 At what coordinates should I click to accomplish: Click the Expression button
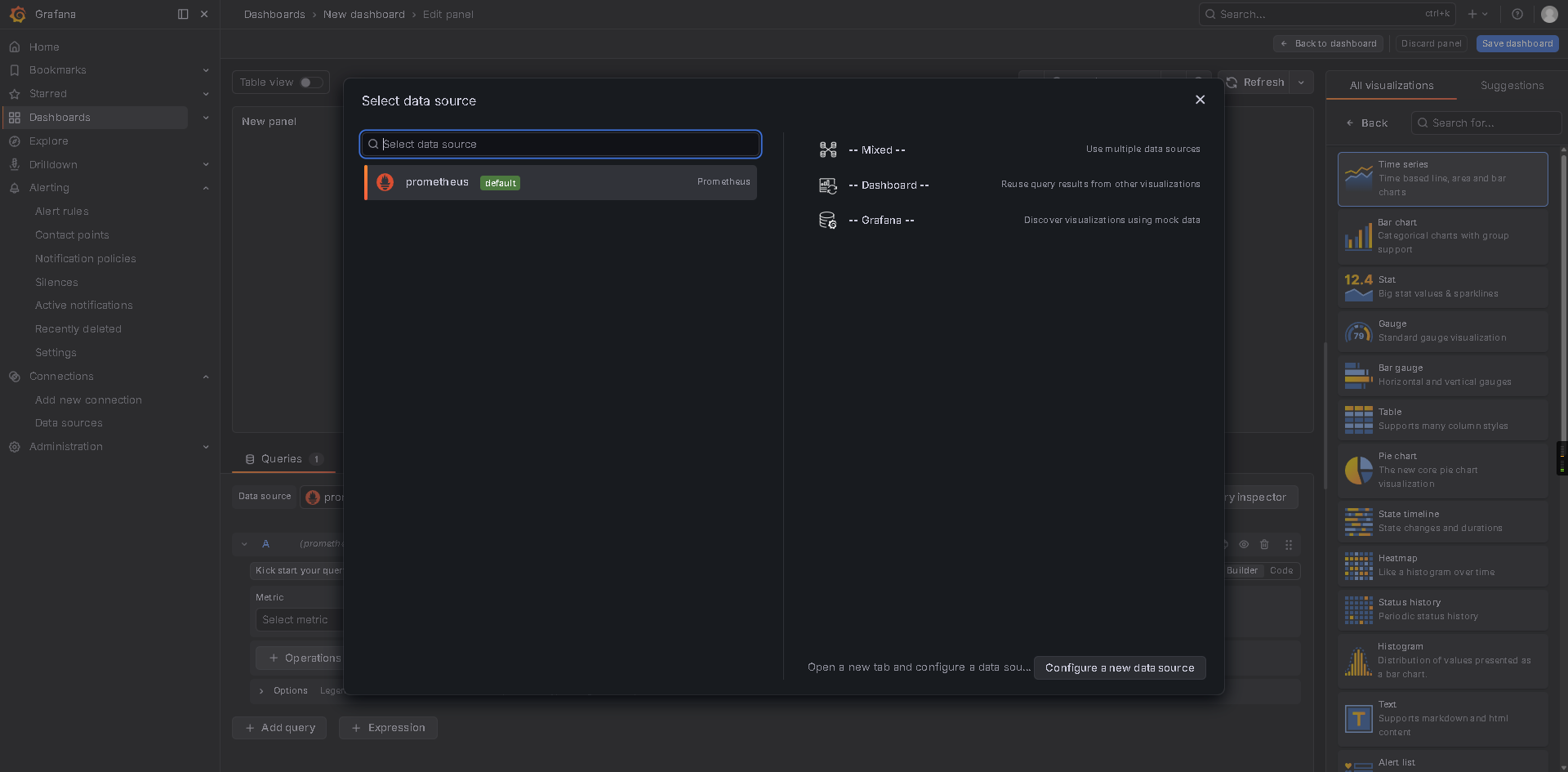click(x=388, y=728)
